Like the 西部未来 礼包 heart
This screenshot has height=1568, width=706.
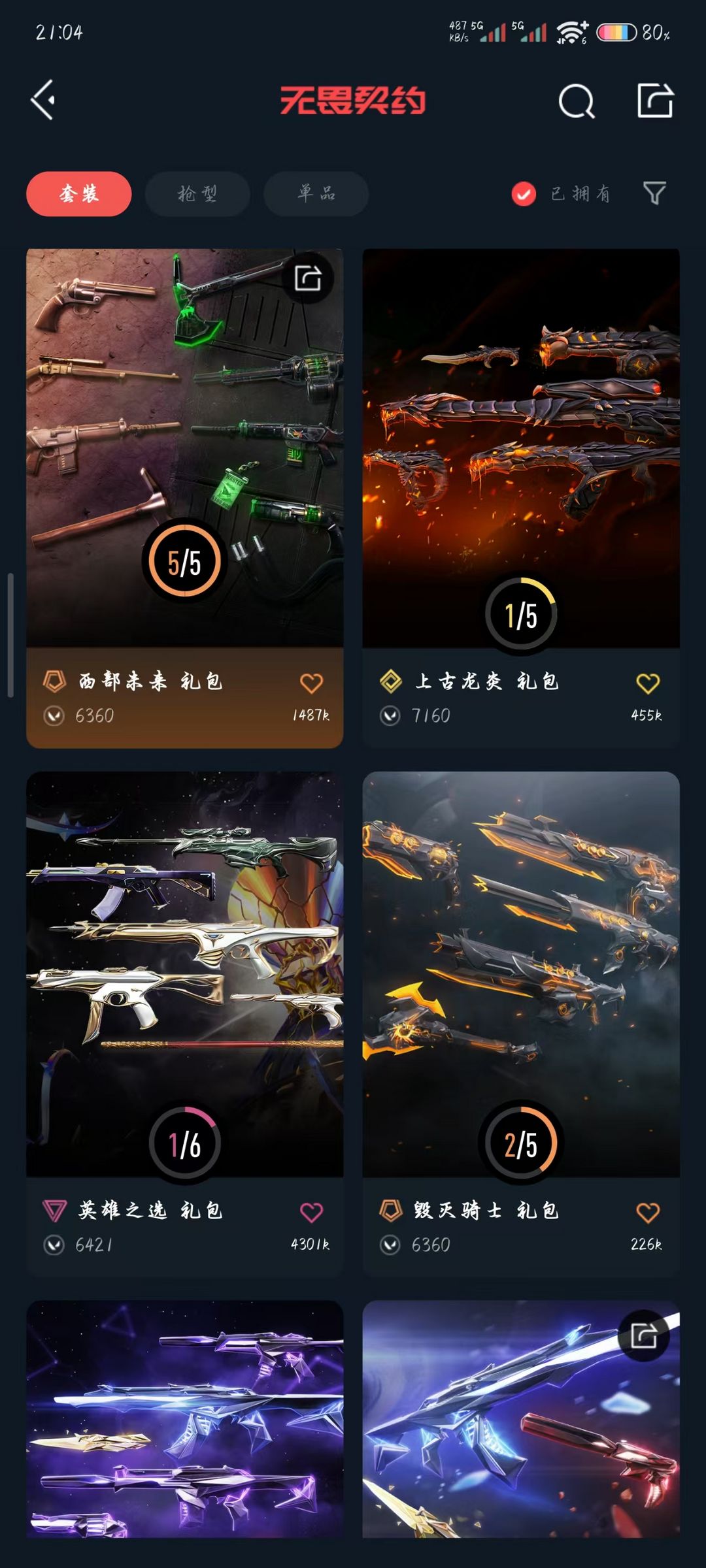point(311,683)
